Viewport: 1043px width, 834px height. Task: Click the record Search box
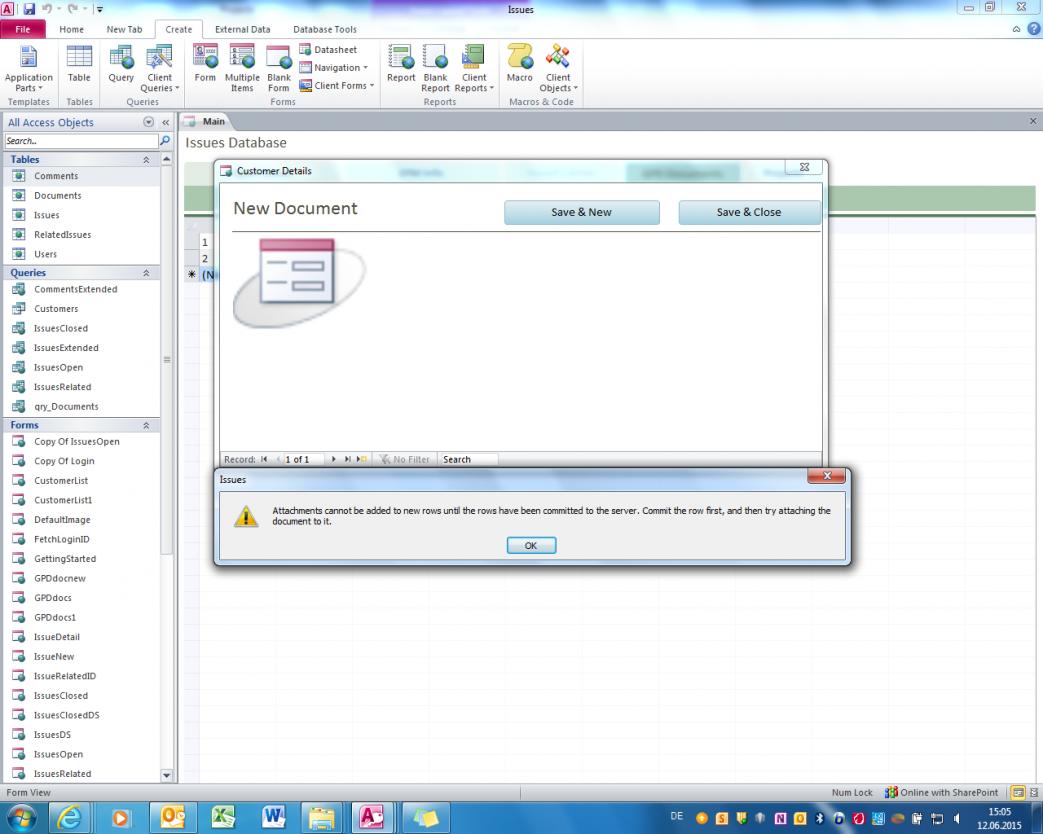pos(468,459)
